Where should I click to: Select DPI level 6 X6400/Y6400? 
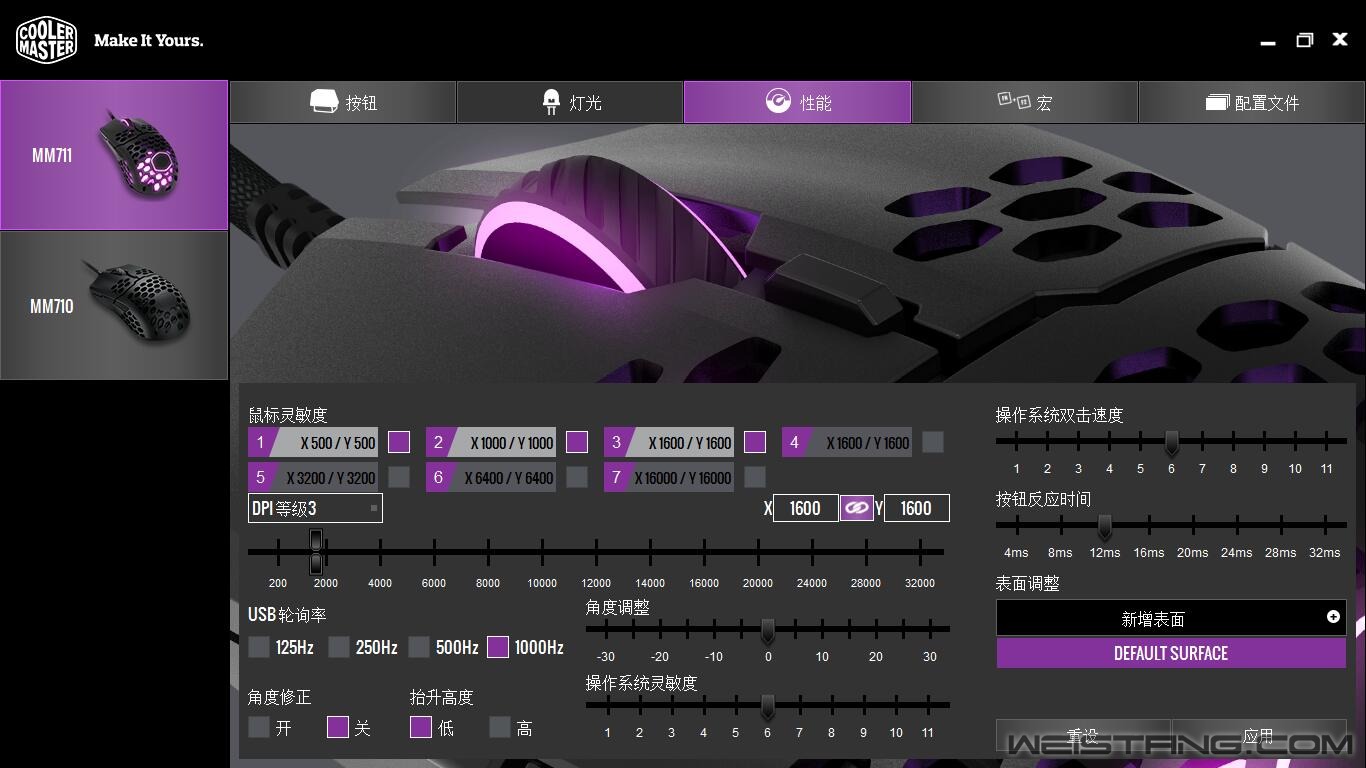pyautogui.click(x=491, y=477)
